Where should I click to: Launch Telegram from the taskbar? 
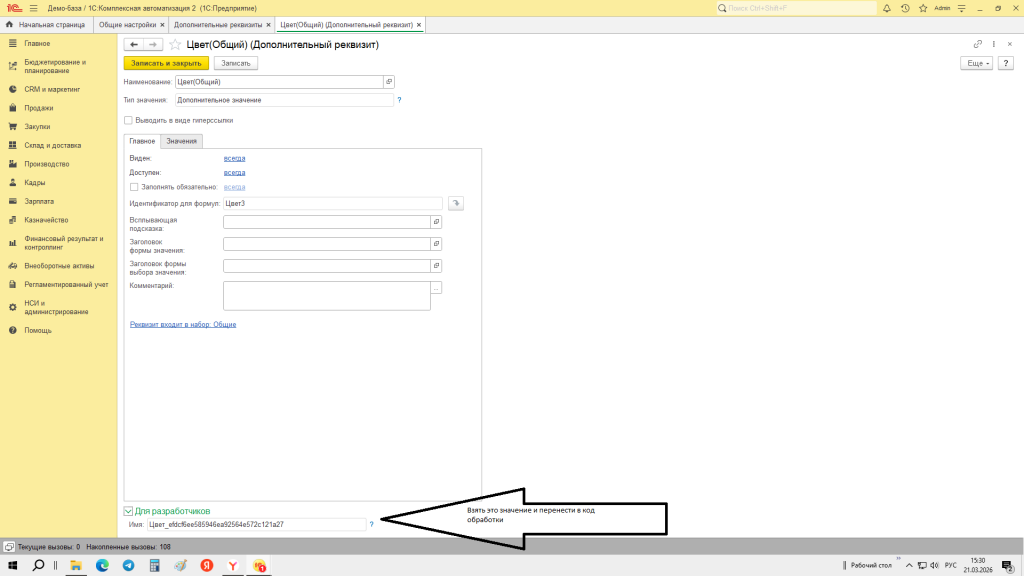[x=129, y=566]
